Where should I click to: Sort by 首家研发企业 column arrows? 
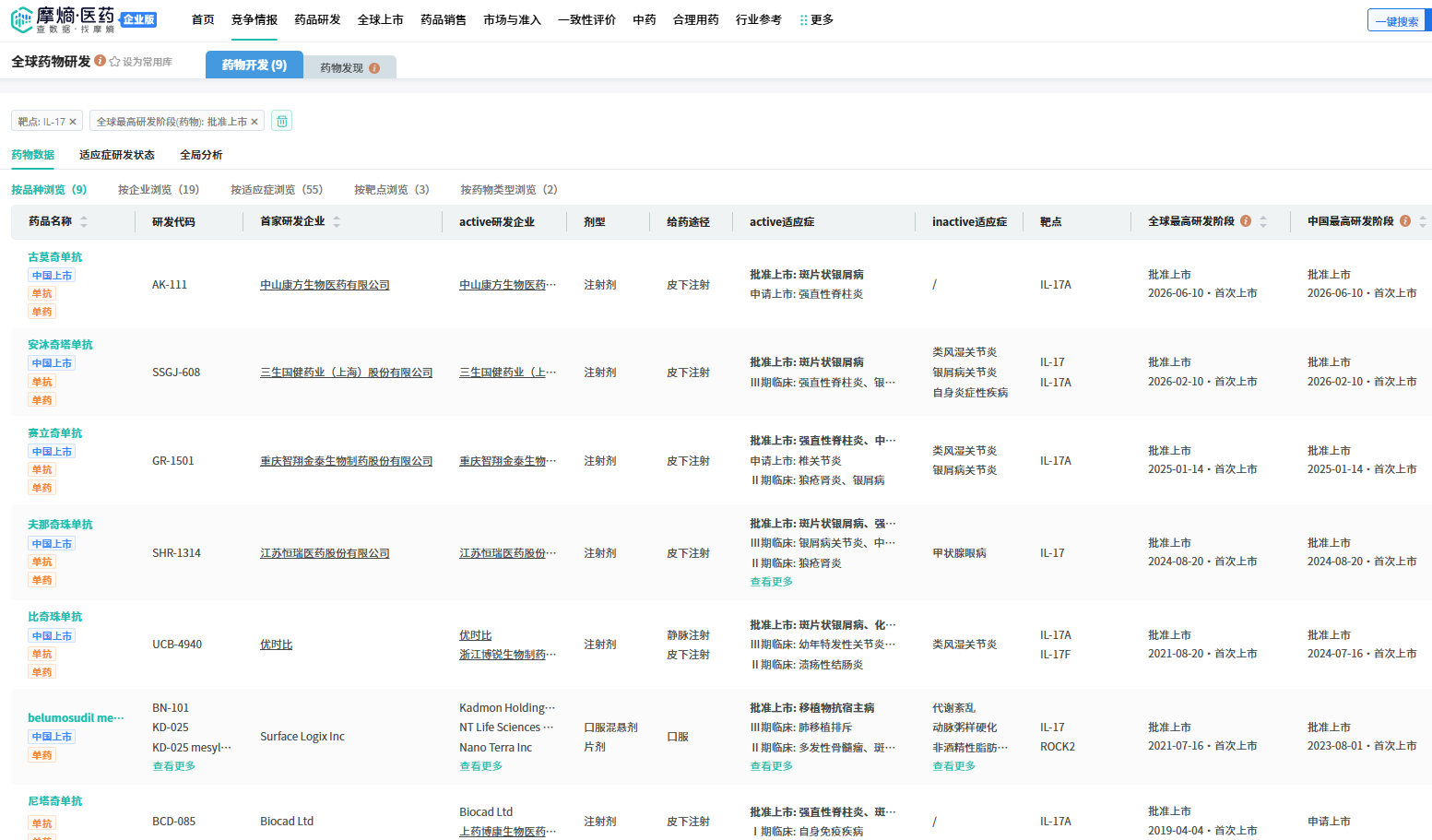(337, 221)
